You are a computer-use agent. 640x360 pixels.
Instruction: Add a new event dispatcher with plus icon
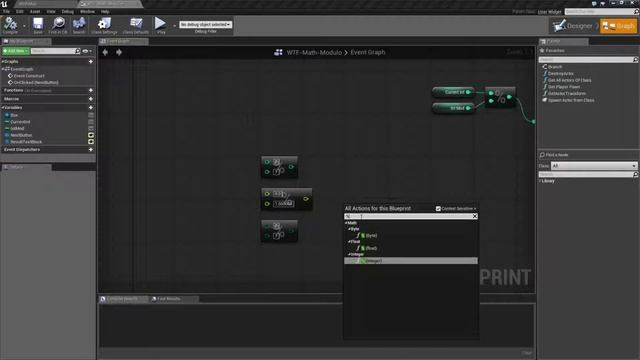click(x=91, y=150)
